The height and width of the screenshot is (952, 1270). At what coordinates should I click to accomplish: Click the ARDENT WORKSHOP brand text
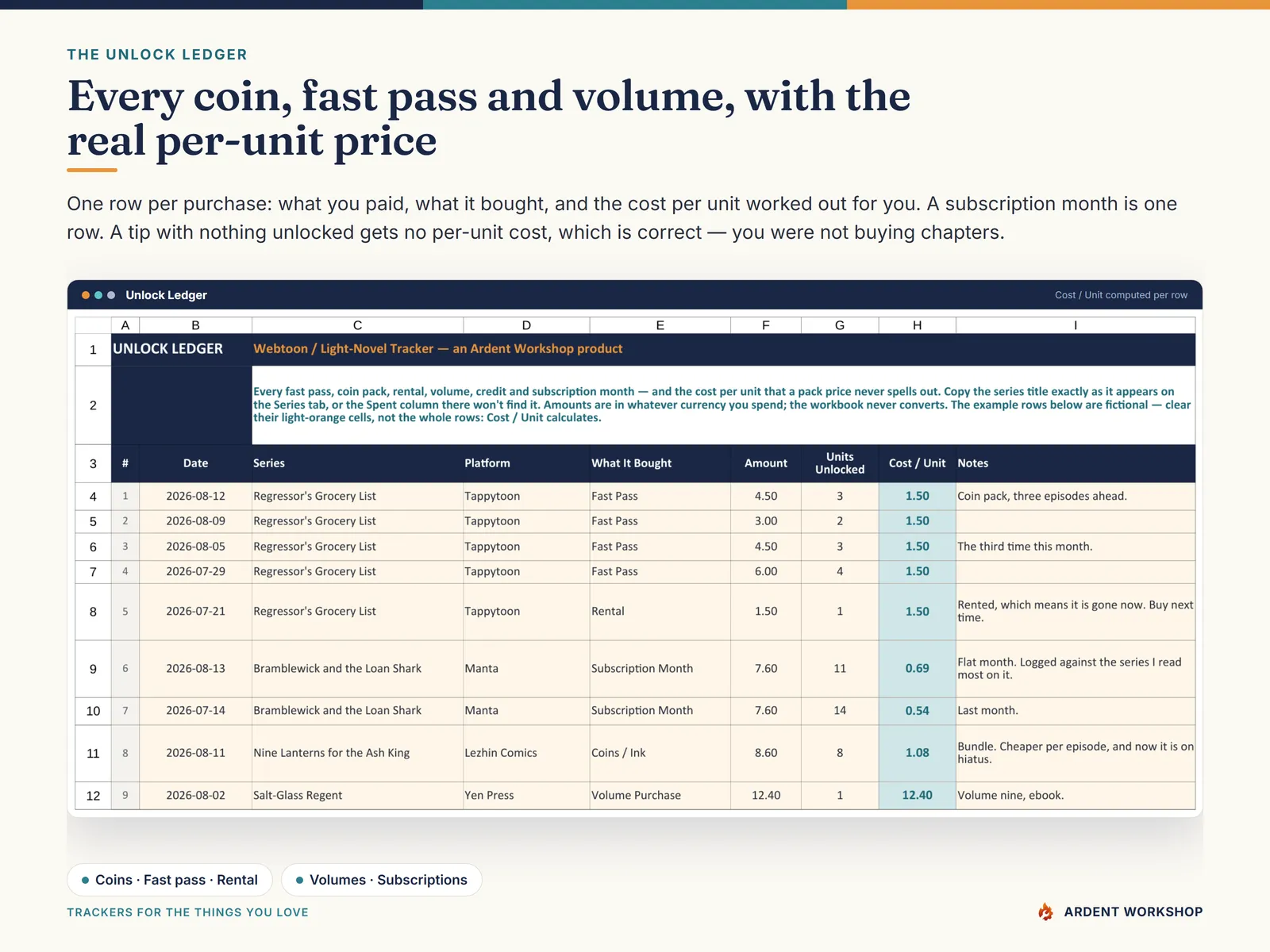pos(1133,912)
